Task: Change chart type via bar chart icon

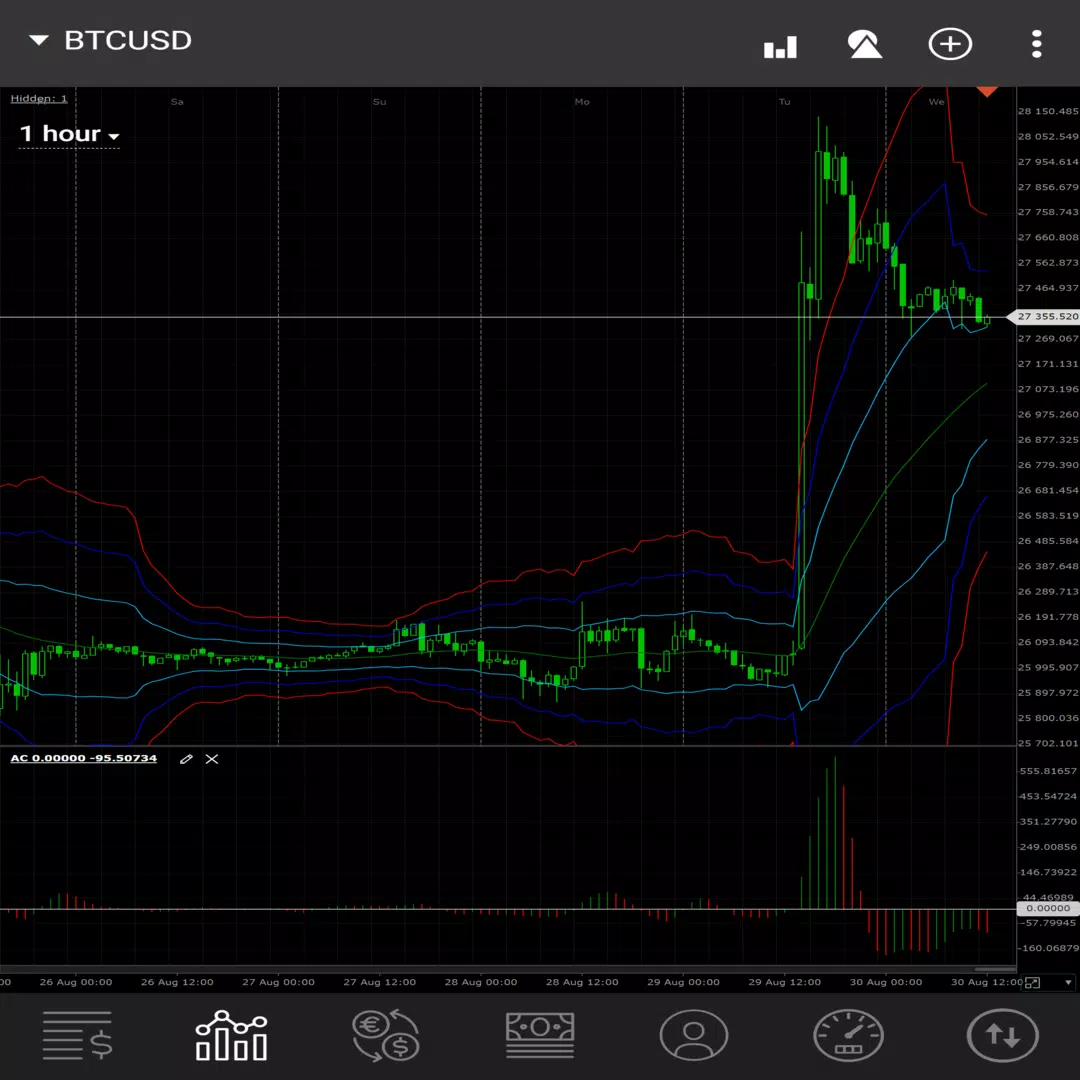Action: pos(780,47)
